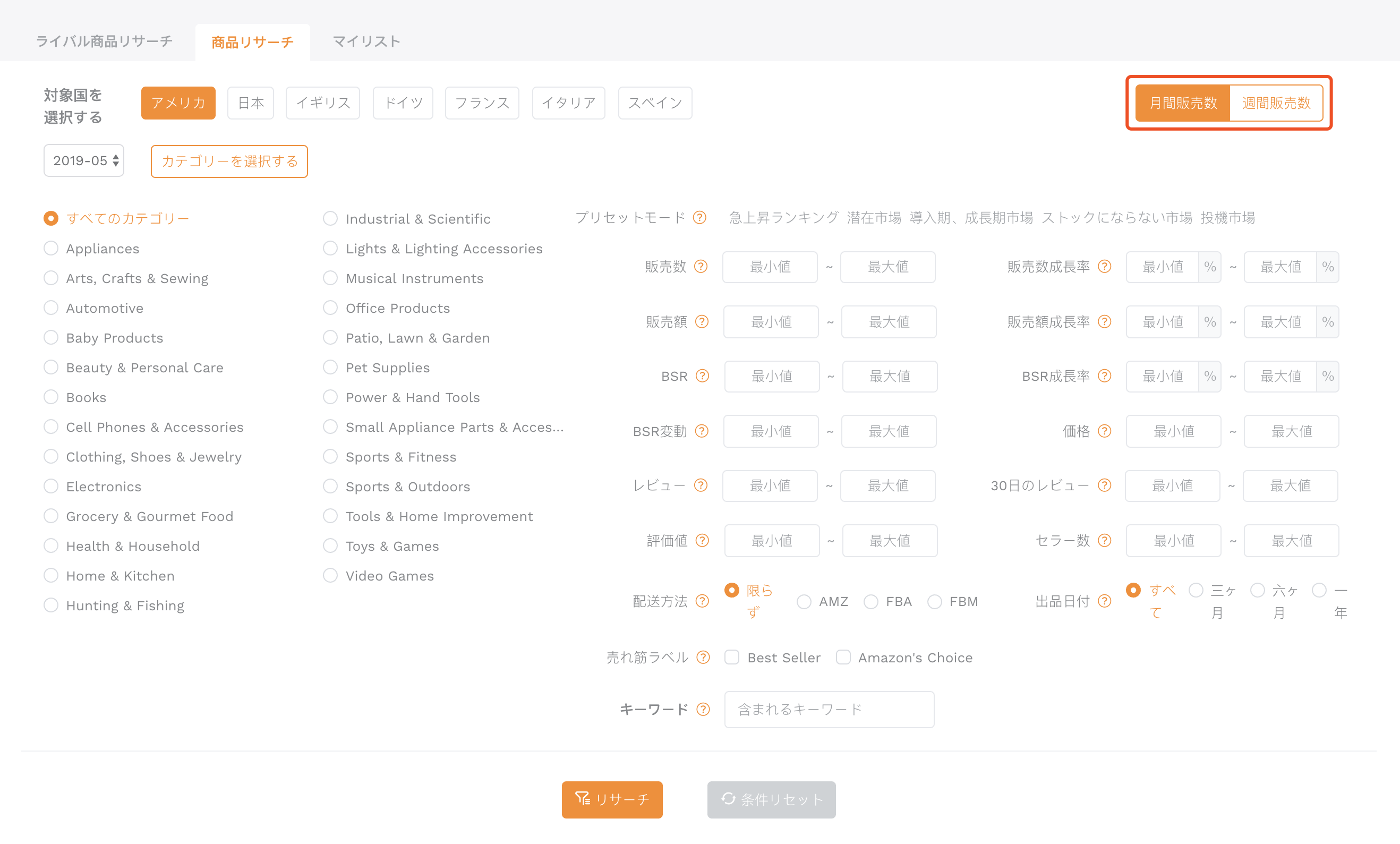Click the help icon beside 出品日付
Viewport: 1400px width, 844px height.
(x=1105, y=601)
